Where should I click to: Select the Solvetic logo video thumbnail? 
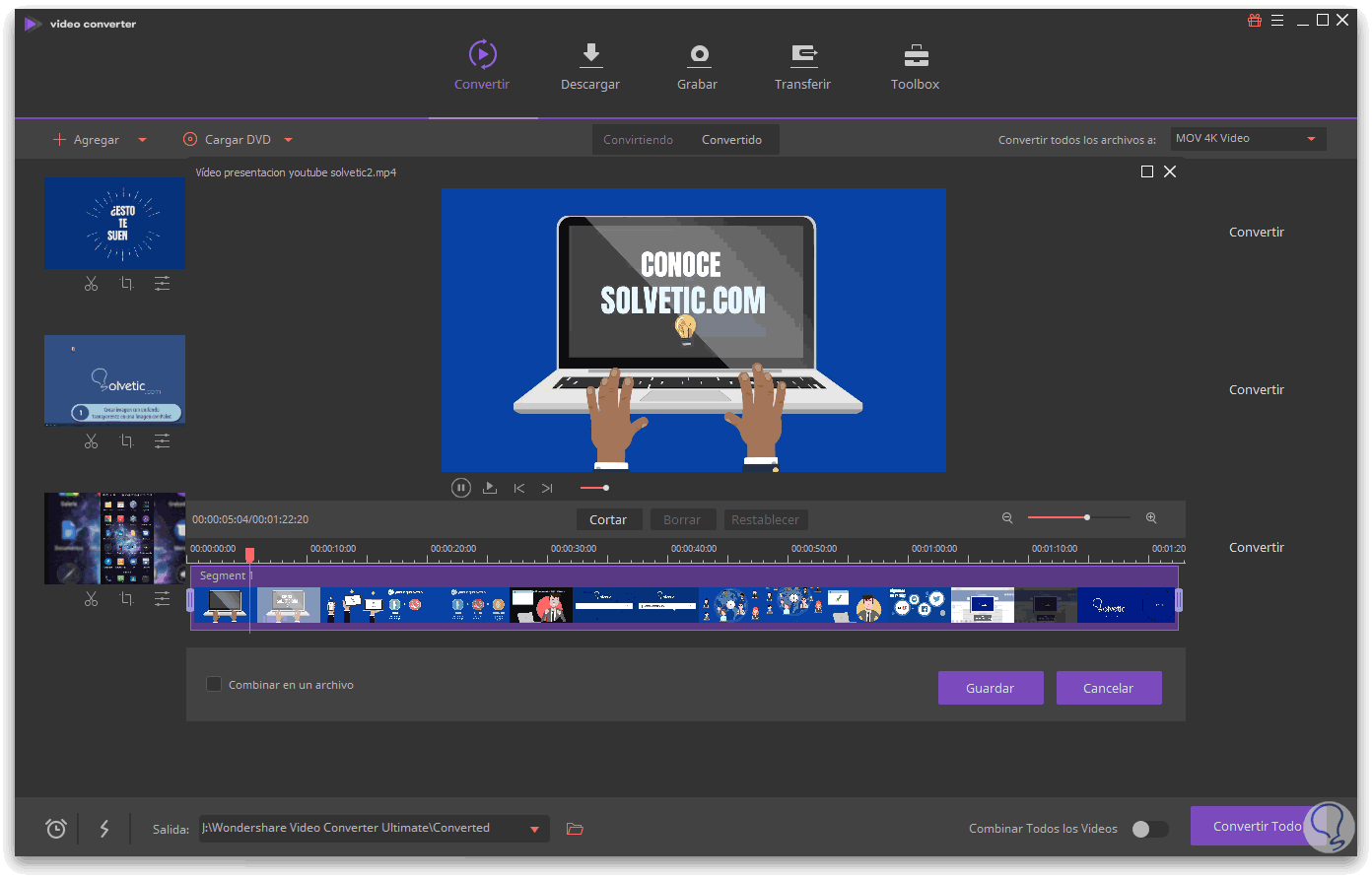tap(114, 380)
